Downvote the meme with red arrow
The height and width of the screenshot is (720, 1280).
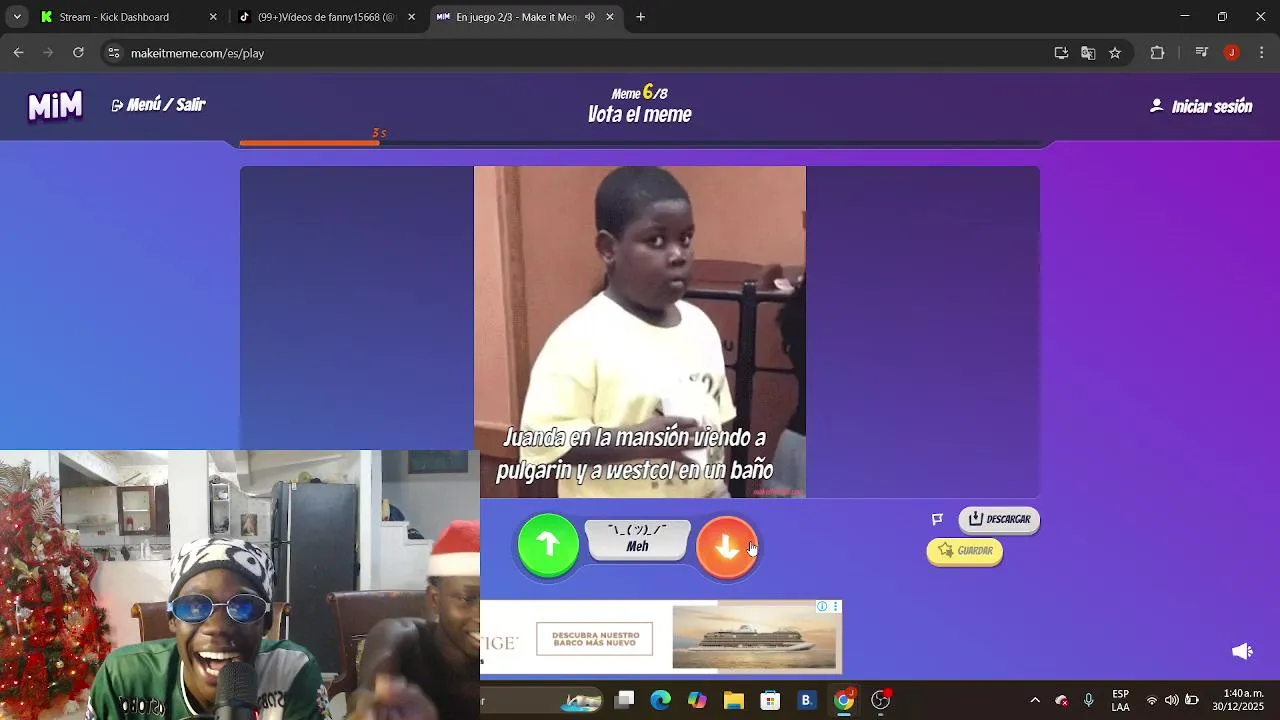[x=727, y=546]
